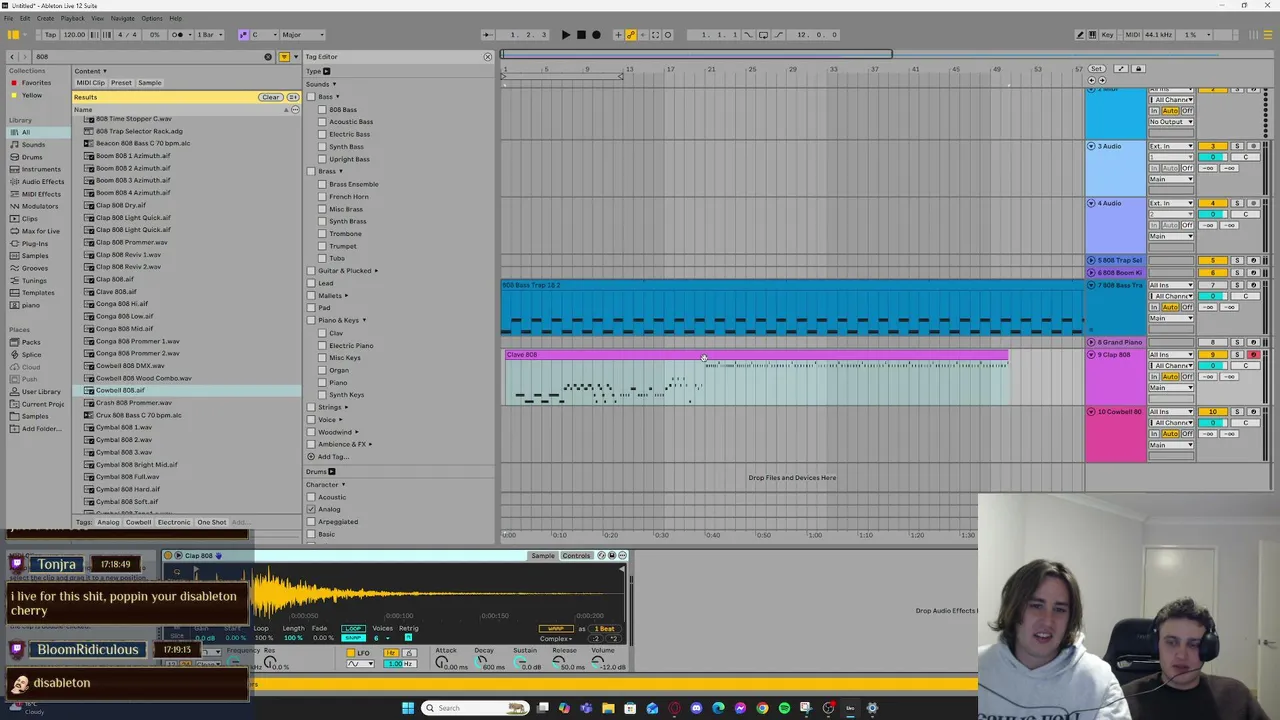
Task: Clear the browser search results filters
Action: click(270, 97)
